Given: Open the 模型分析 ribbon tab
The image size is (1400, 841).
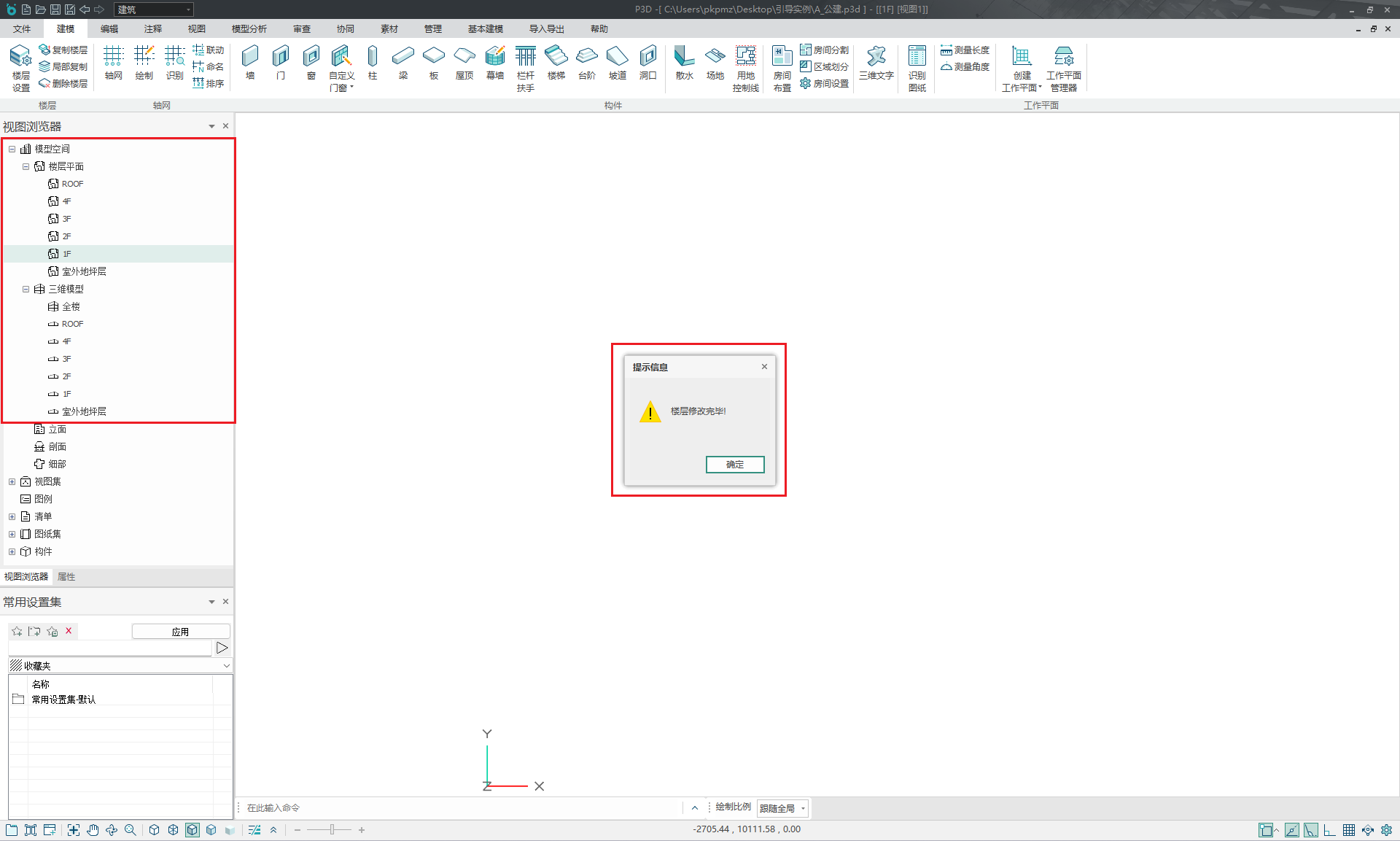Looking at the screenshot, I should (x=249, y=28).
